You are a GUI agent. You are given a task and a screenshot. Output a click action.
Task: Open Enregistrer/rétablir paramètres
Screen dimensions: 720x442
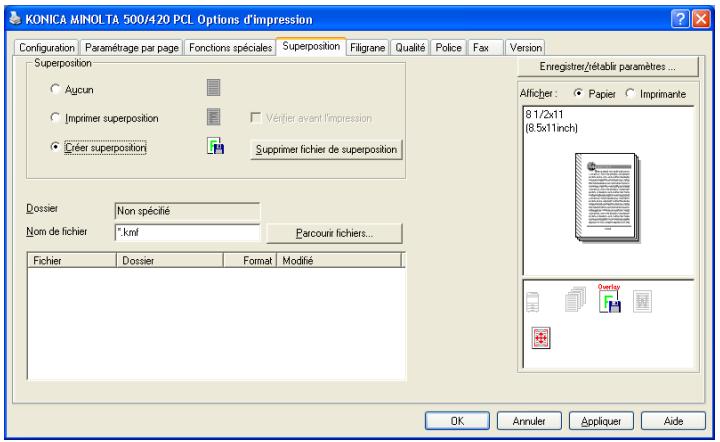[x=608, y=67]
